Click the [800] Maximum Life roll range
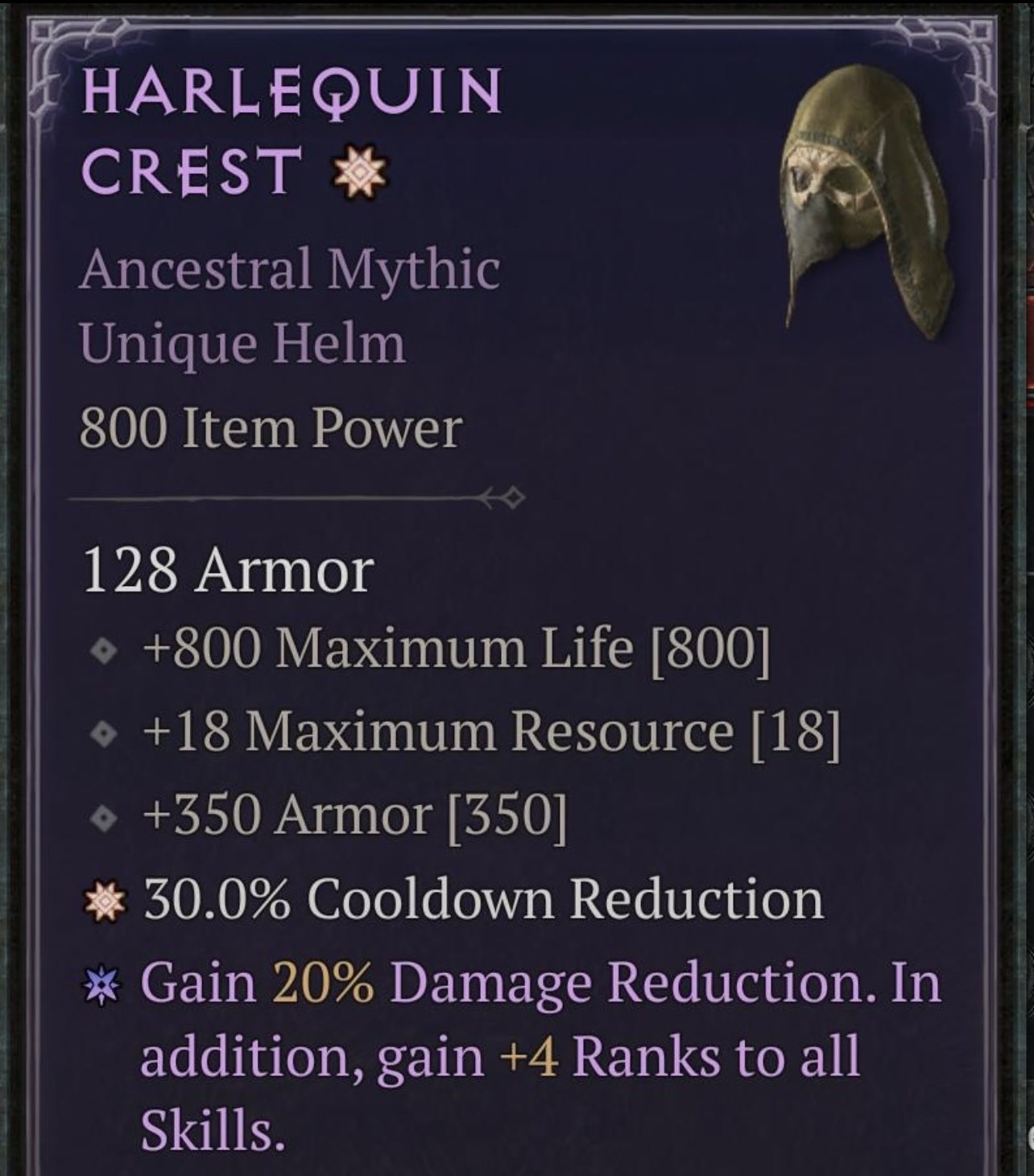Image resolution: width=1034 pixels, height=1176 pixels. [709, 649]
